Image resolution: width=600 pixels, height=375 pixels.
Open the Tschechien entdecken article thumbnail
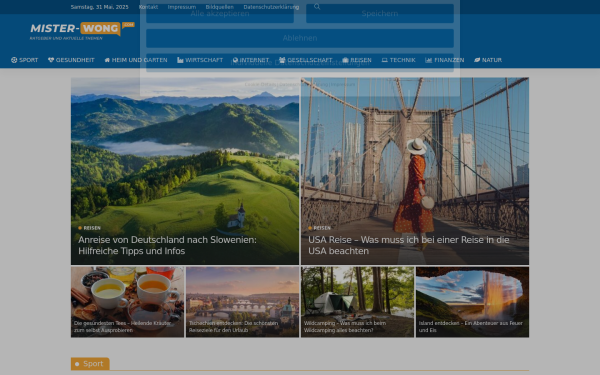point(243,302)
